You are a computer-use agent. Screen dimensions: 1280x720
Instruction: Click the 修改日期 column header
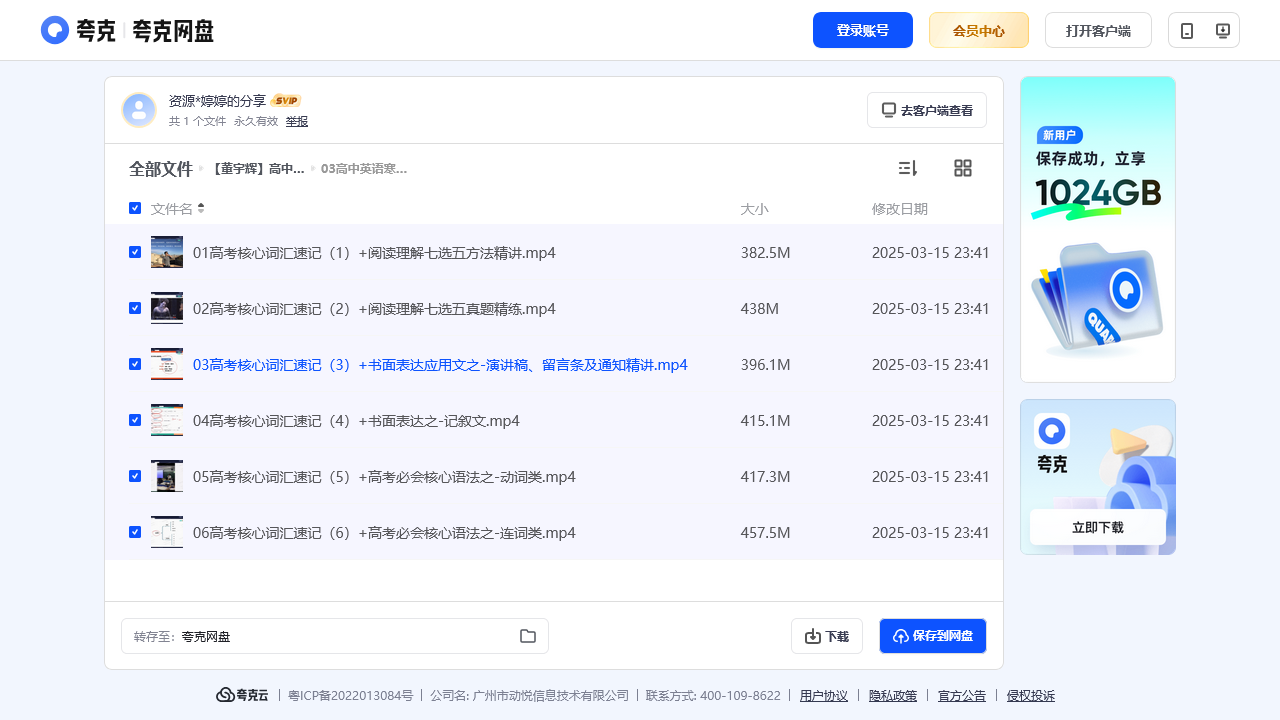pos(900,208)
